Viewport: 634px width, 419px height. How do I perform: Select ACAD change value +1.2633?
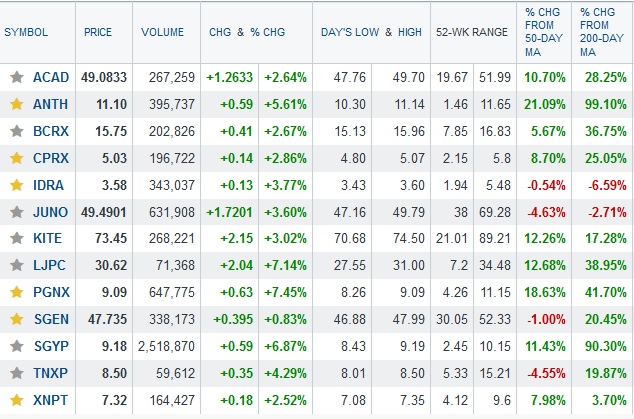point(230,77)
